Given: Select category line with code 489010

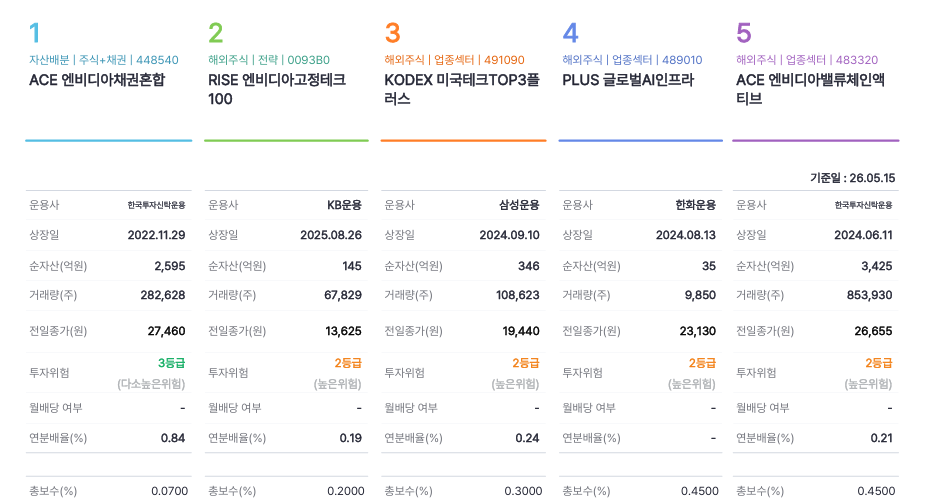Looking at the screenshot, I should point(632,60).
